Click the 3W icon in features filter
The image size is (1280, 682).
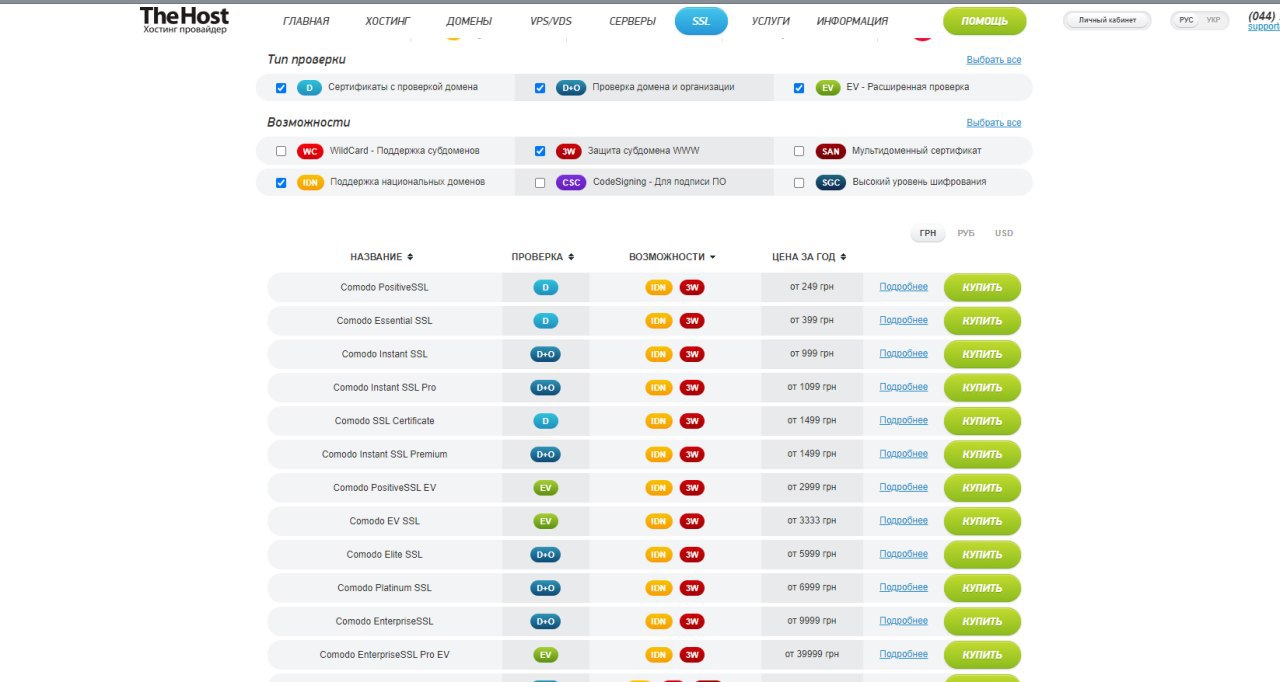pyautogui.click(x=568, y=152)
